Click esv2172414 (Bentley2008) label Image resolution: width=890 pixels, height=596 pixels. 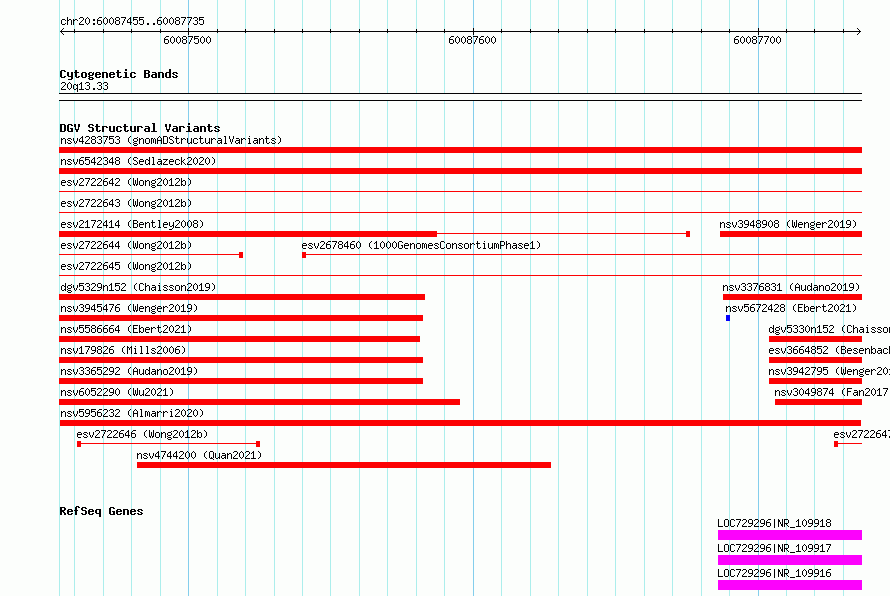132,224
